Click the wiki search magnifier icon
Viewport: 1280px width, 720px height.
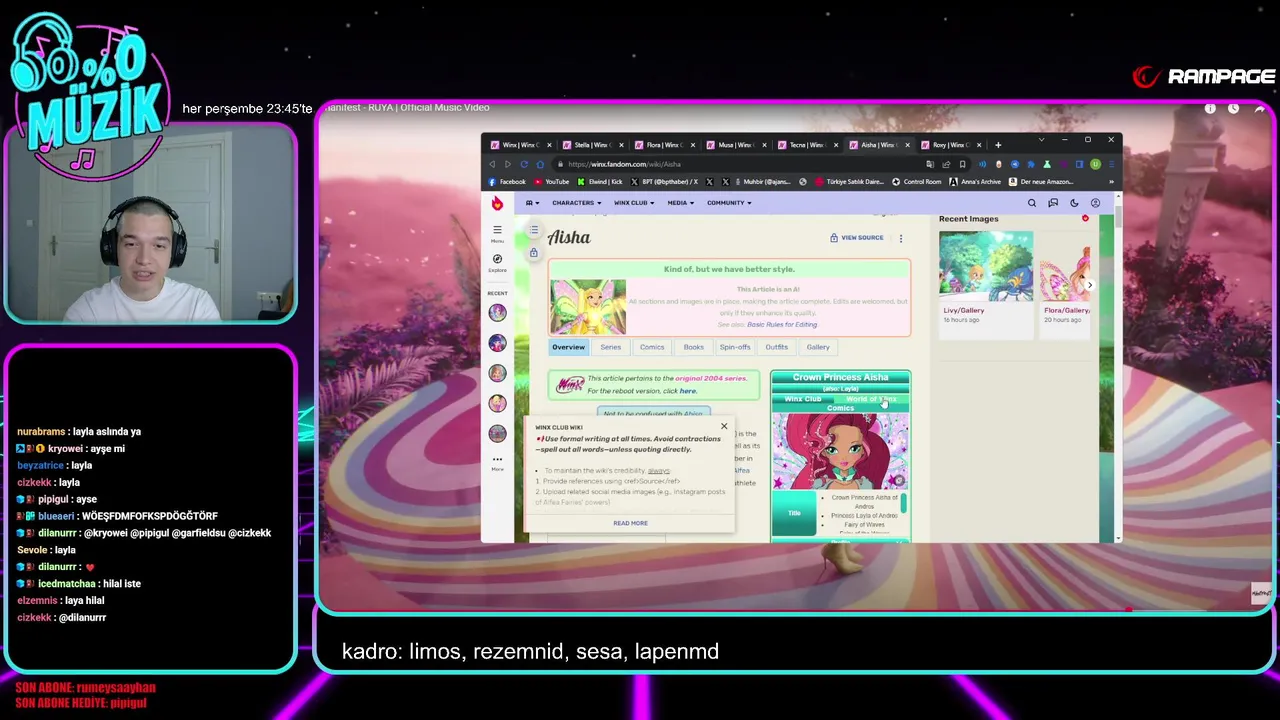pyautogui.click(x=1032, y=203)
